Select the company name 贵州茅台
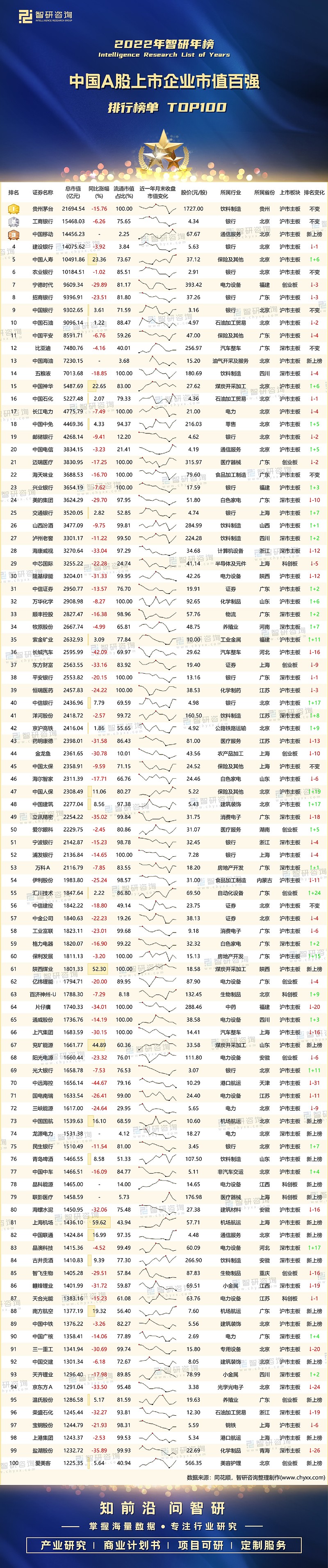Screen dimensions: 328x1568 43,209
